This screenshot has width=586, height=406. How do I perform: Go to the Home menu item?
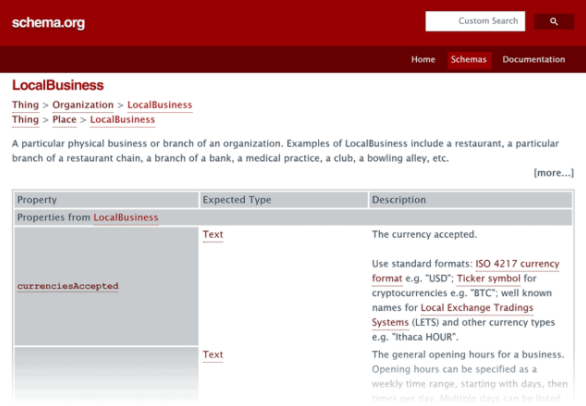pyautogui.click(x=423, y=59)
